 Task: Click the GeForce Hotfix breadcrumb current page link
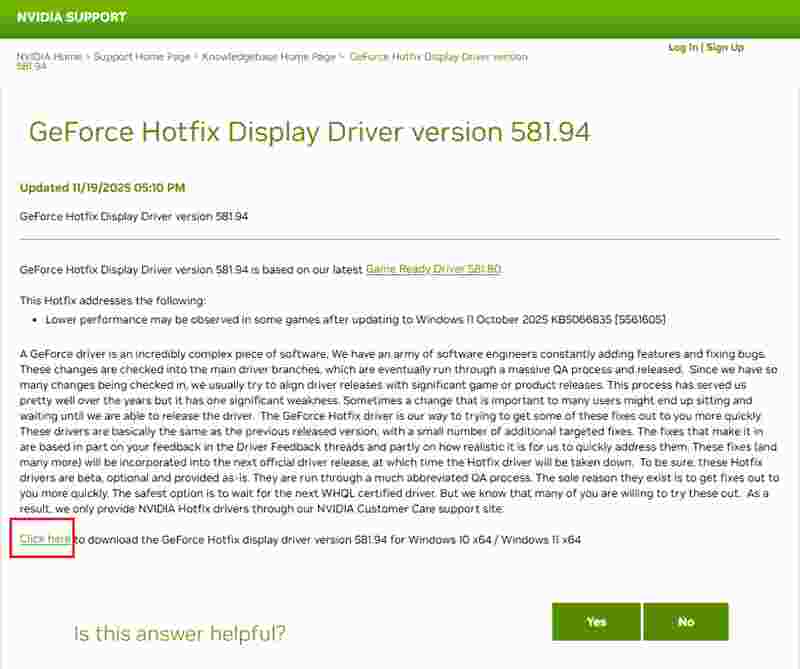tap(438, 57)
